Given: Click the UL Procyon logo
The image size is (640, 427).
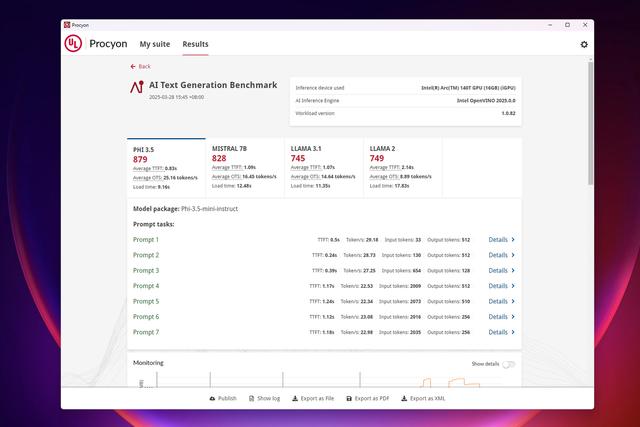Looking at the screenshot, I should pos(73,44).
